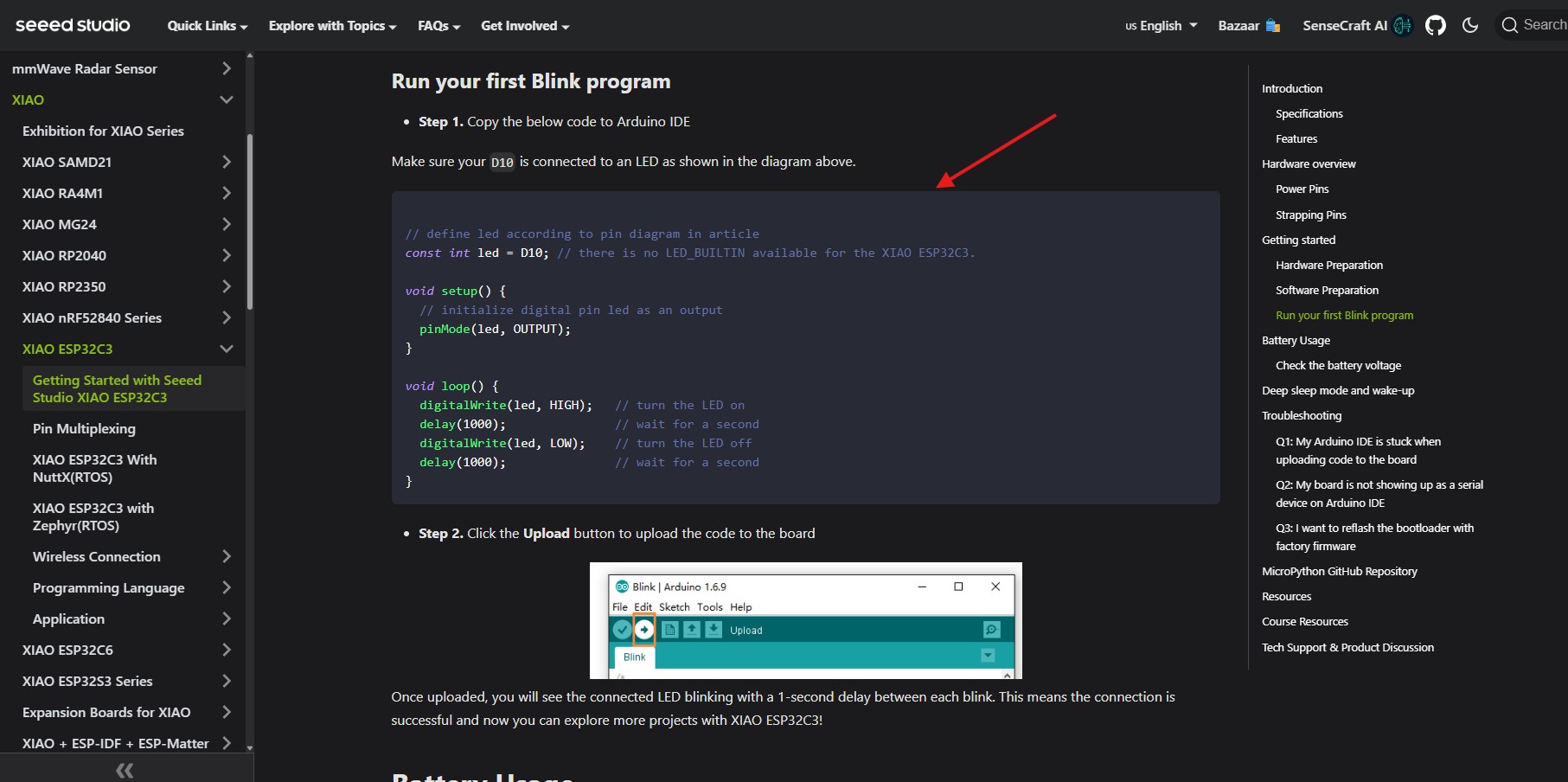This screenshot has height=782, width=1568.
Task: Open Get Involved dropdown menu
Action: (x=525, y=26)
